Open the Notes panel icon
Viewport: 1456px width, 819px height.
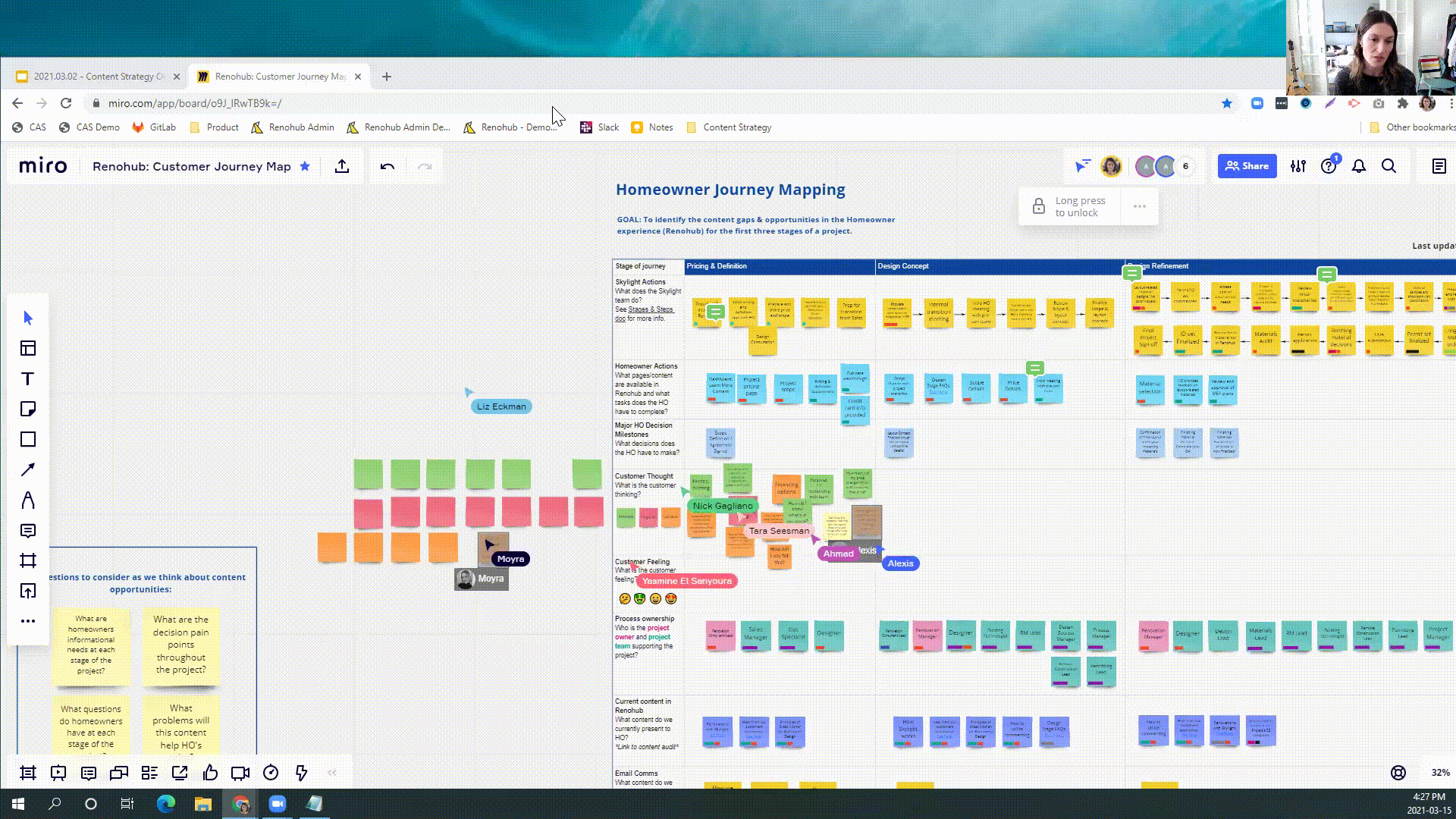[x=1439, y=166]
